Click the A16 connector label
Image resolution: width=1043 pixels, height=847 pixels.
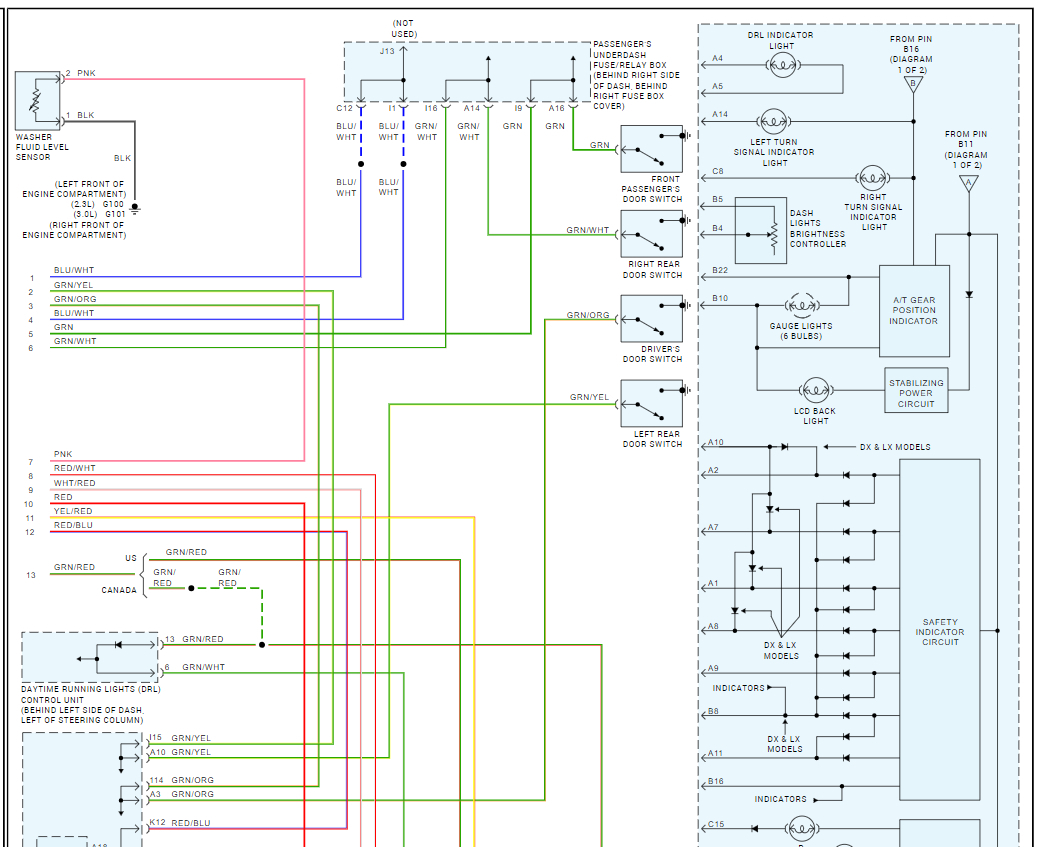(557, 108)
